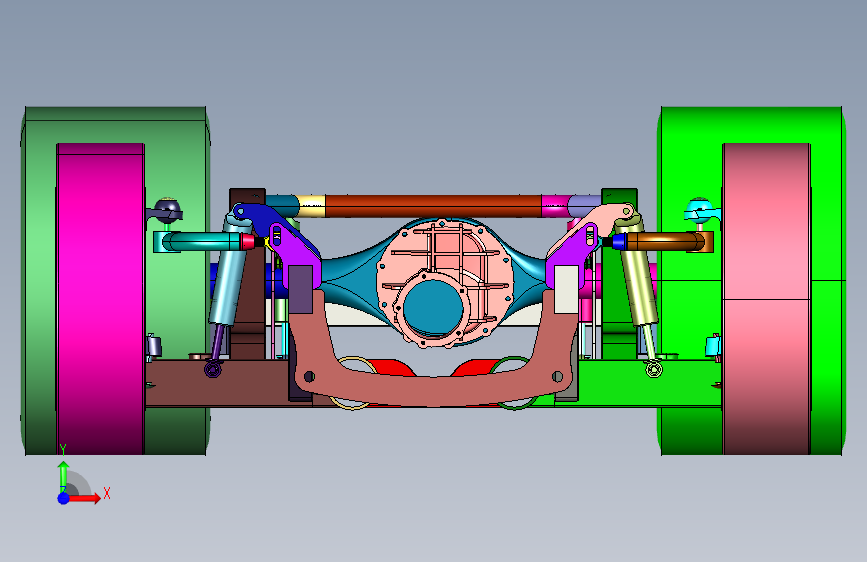Select the left shock lower mounting eye
Image resolution: width=867 pixels, height=562 pixels.
tap(213, 368)
